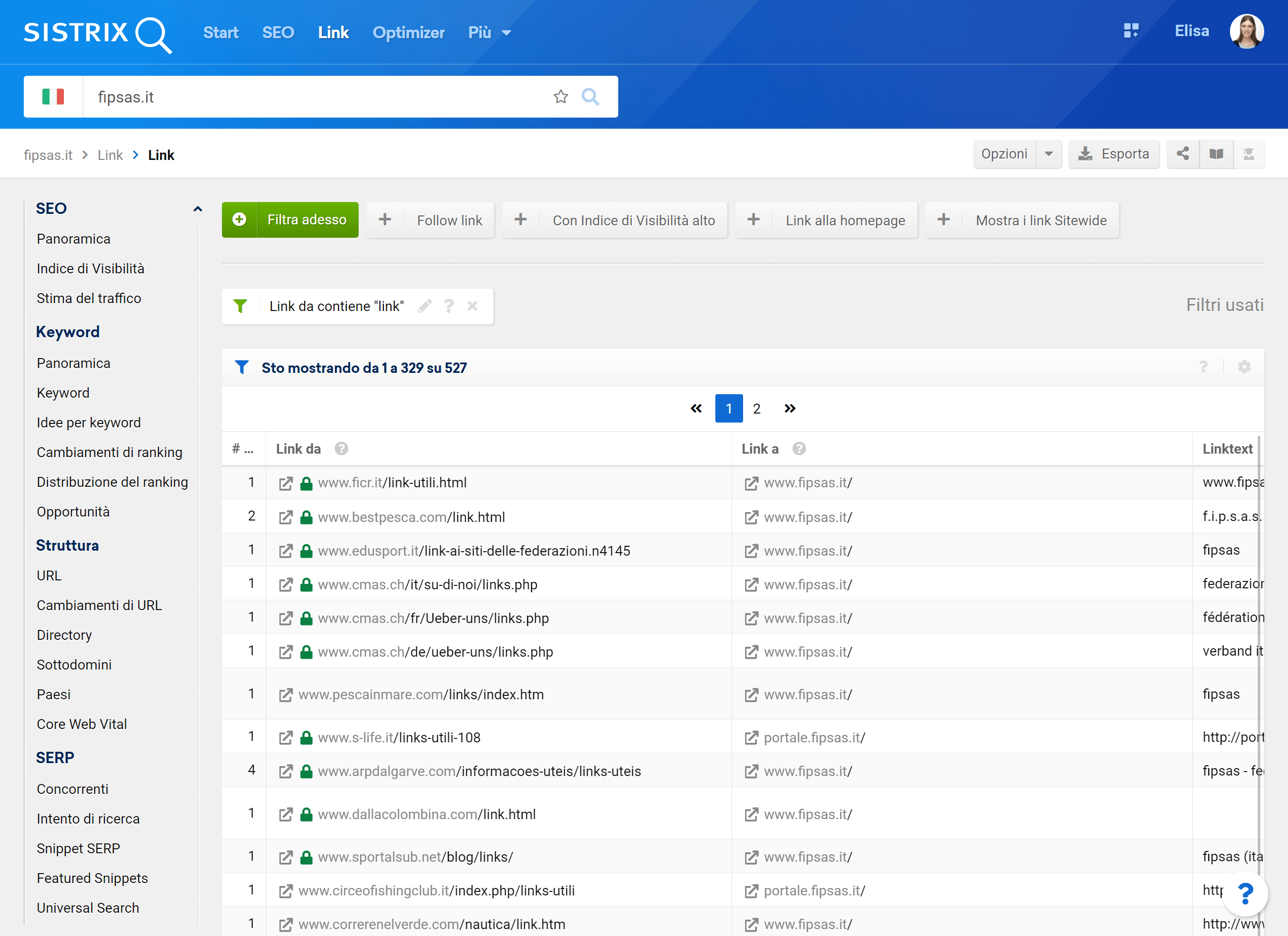Image resolution: width=1288 pixels, height=936 pixels.
Task: Click the floating help question mark button
Action: [x=1245, y=893]
